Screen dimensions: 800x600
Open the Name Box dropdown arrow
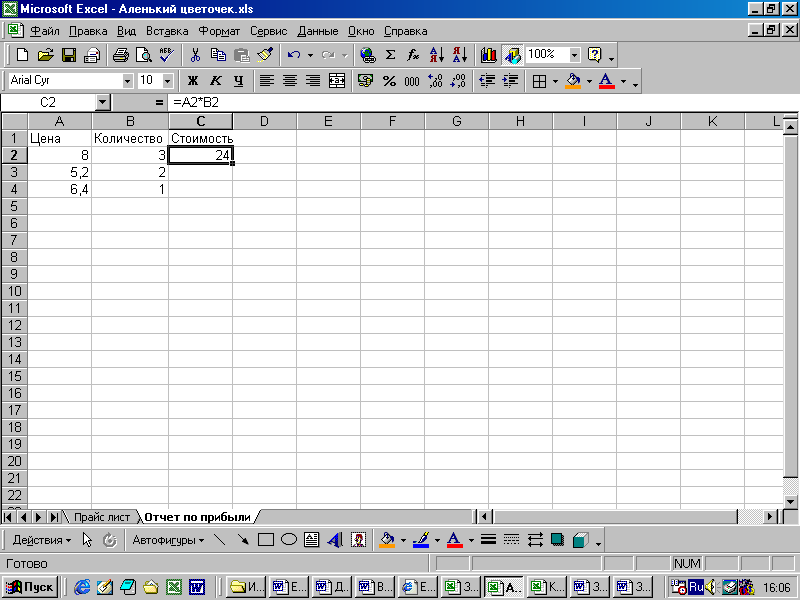103,103
